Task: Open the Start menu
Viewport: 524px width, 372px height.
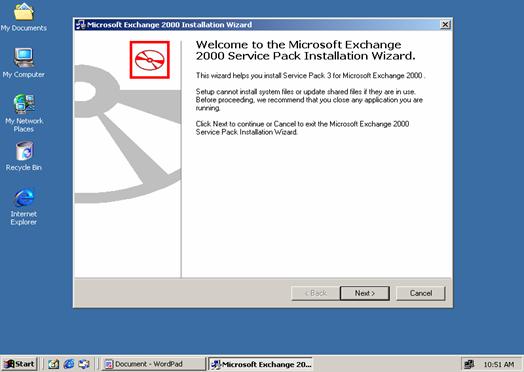Action: tap(19, 364)
